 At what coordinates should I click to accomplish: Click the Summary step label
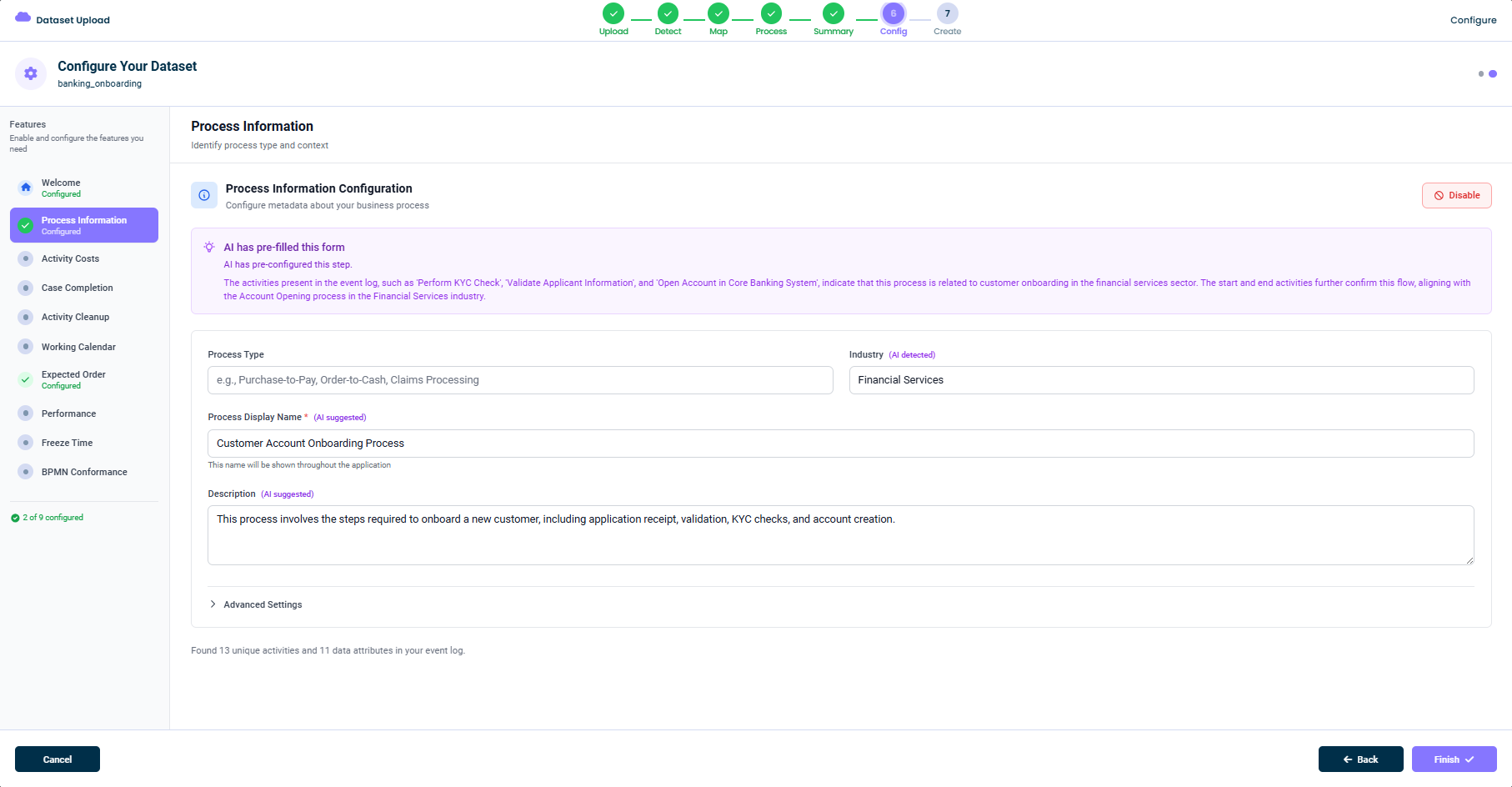pos(834,32)
